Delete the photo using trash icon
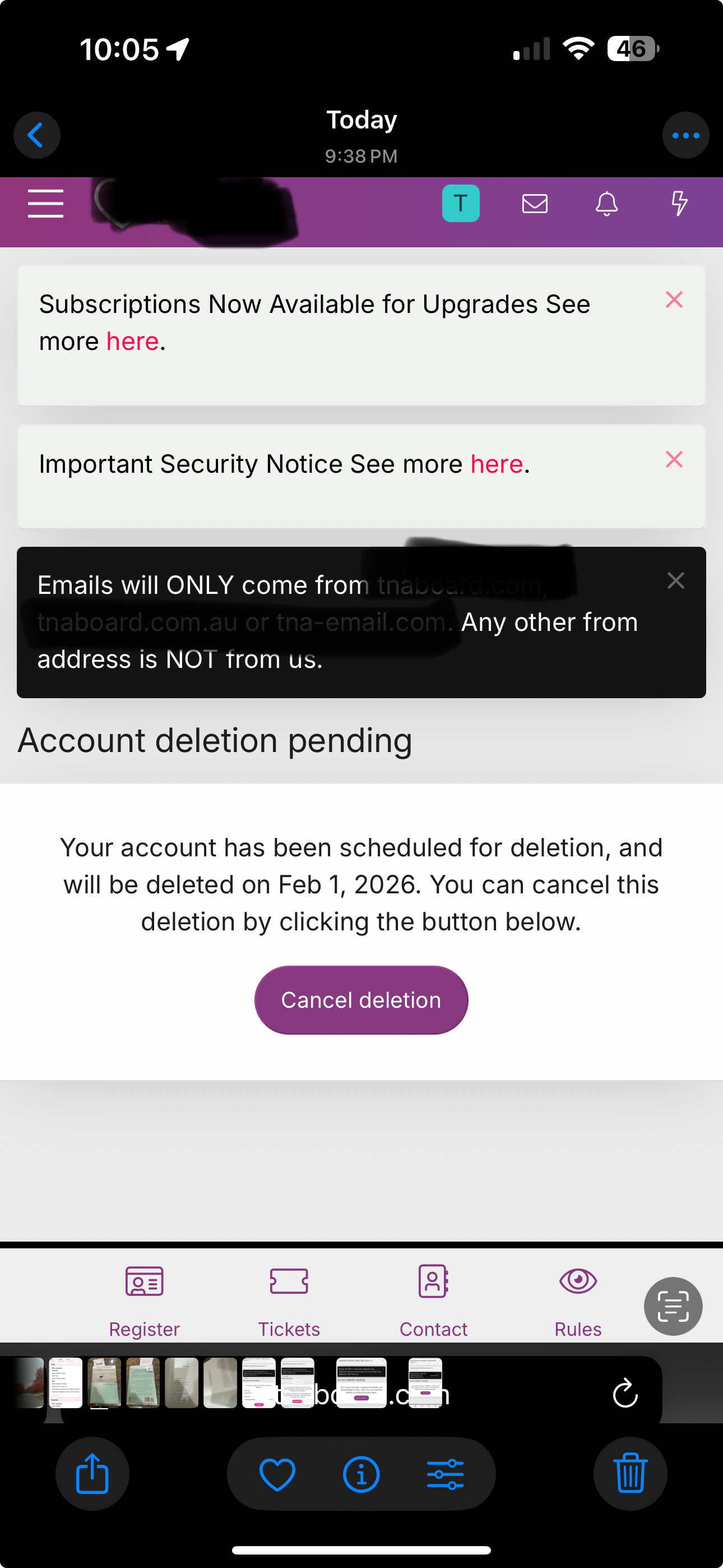Image resolution: width=723 pixels, height=1568 pixels. click(x=631, y=1474)
